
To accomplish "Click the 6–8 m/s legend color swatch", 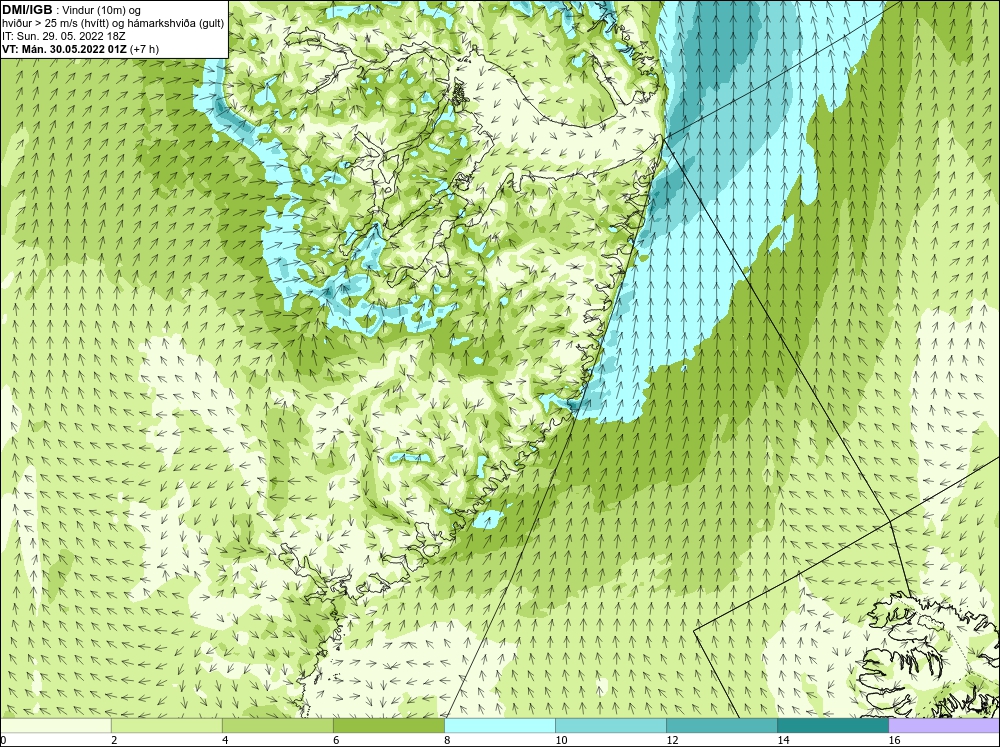I will tap(389, 725).
